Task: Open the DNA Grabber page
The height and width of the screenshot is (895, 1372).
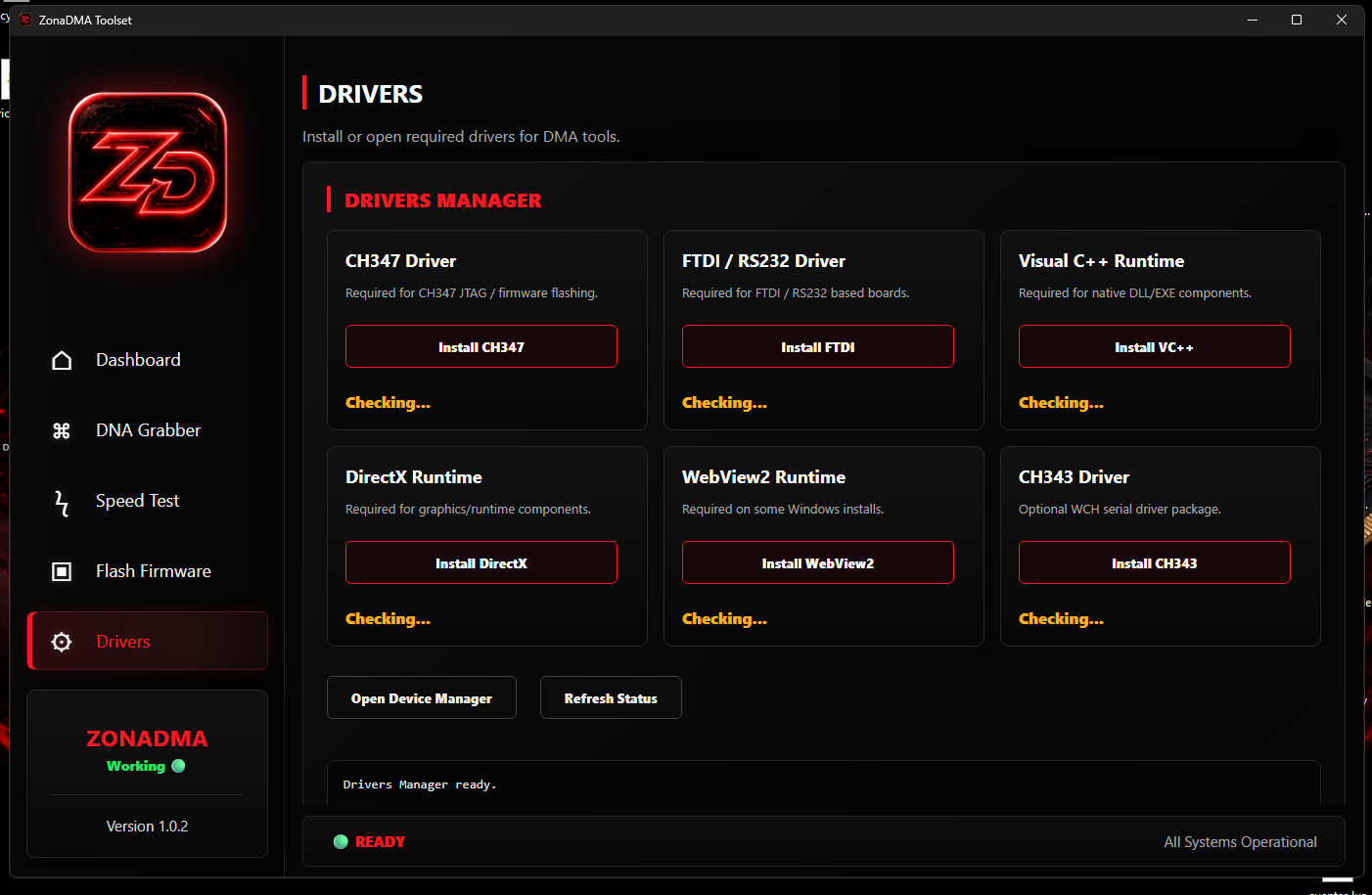Action: pos(148,430)
